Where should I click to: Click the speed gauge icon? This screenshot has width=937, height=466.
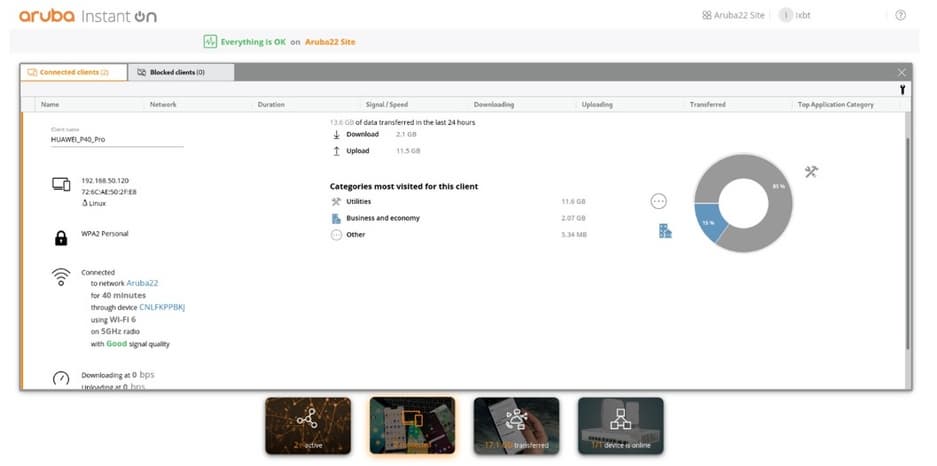point(61,378)
